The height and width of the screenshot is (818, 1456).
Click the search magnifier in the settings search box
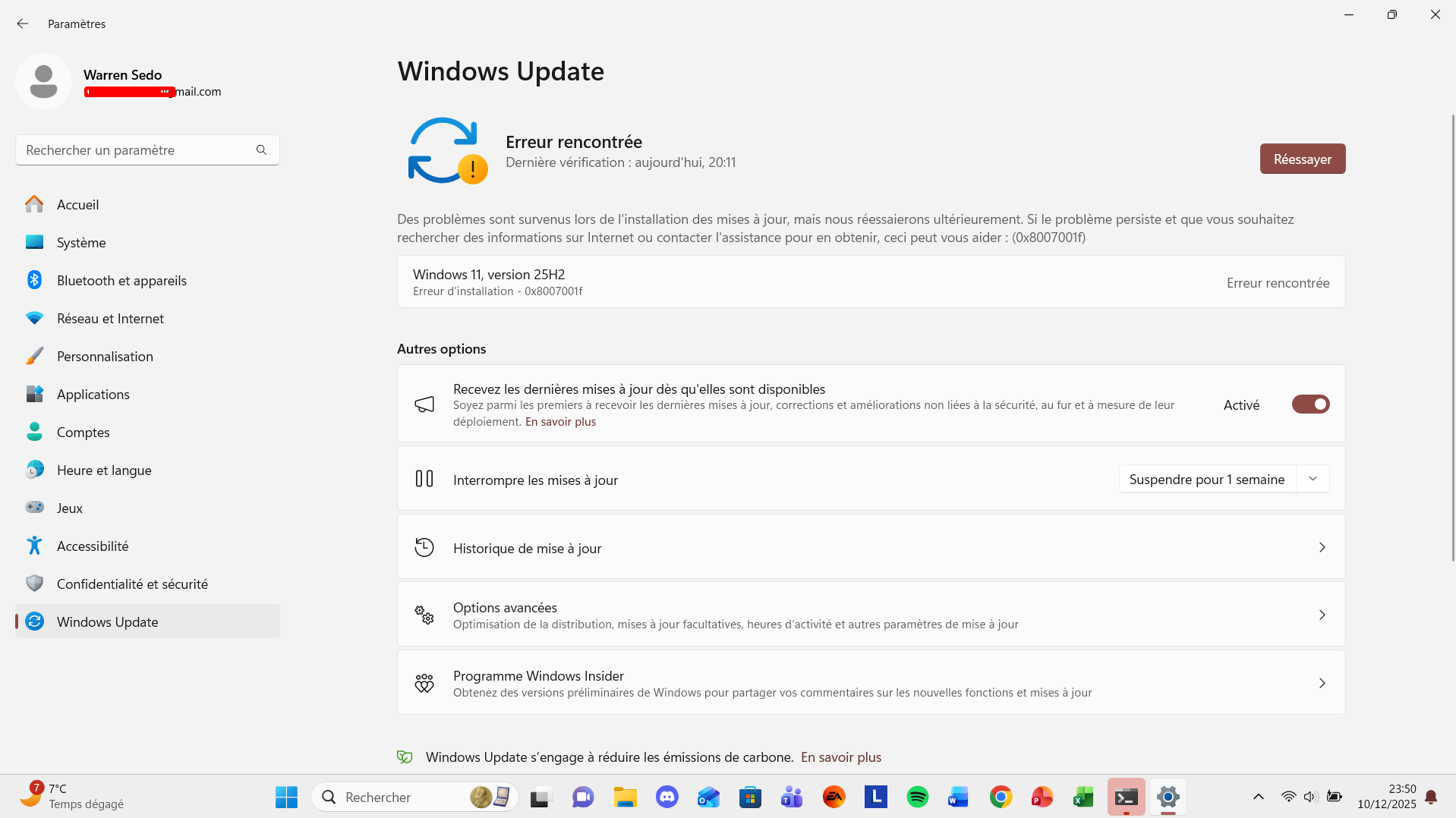point(261,149)
